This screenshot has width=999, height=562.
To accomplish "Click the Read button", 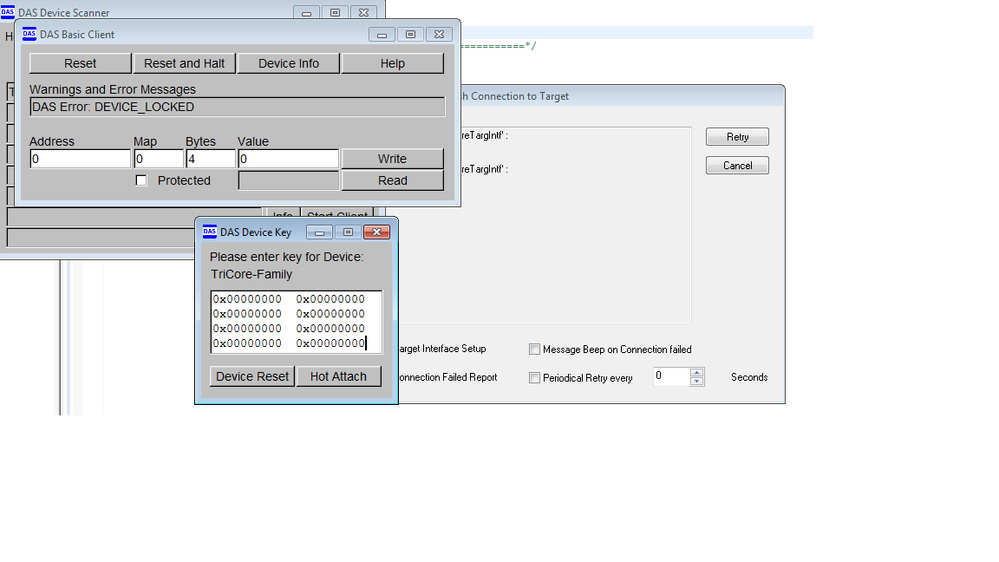I will pyautogui.click(x=392, y=181).
